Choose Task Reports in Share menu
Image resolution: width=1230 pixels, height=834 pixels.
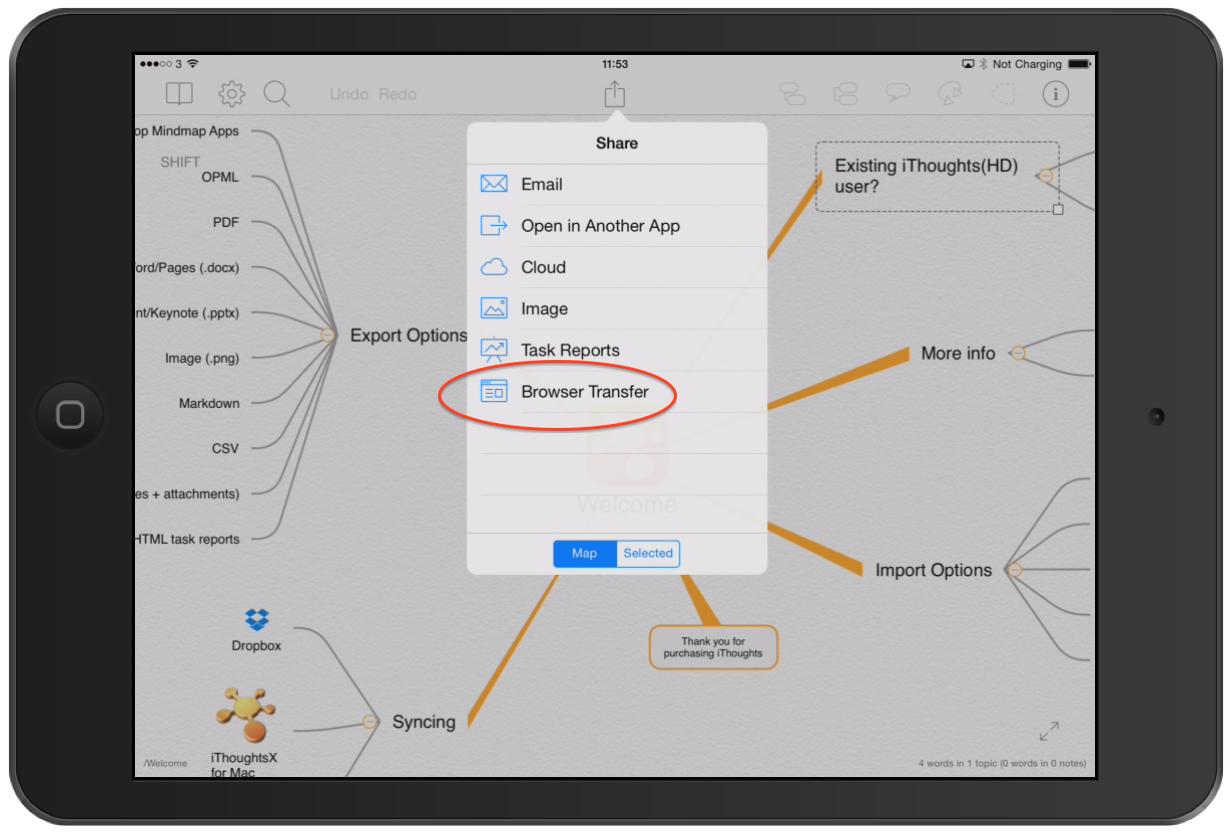click(617, 350)
